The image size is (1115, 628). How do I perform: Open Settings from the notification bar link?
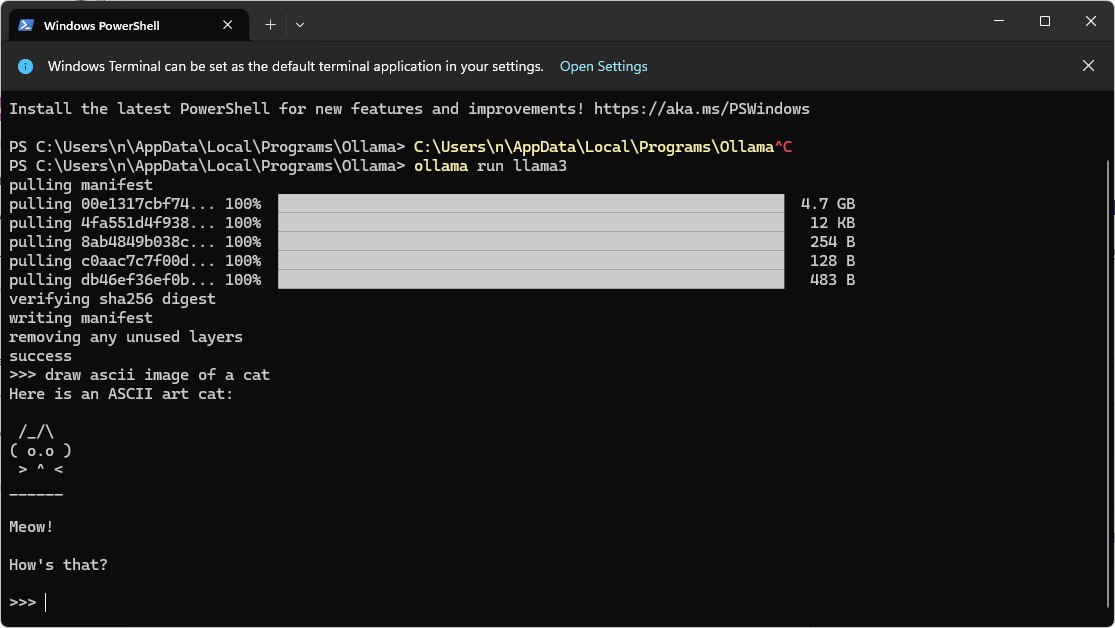point(603,67)
